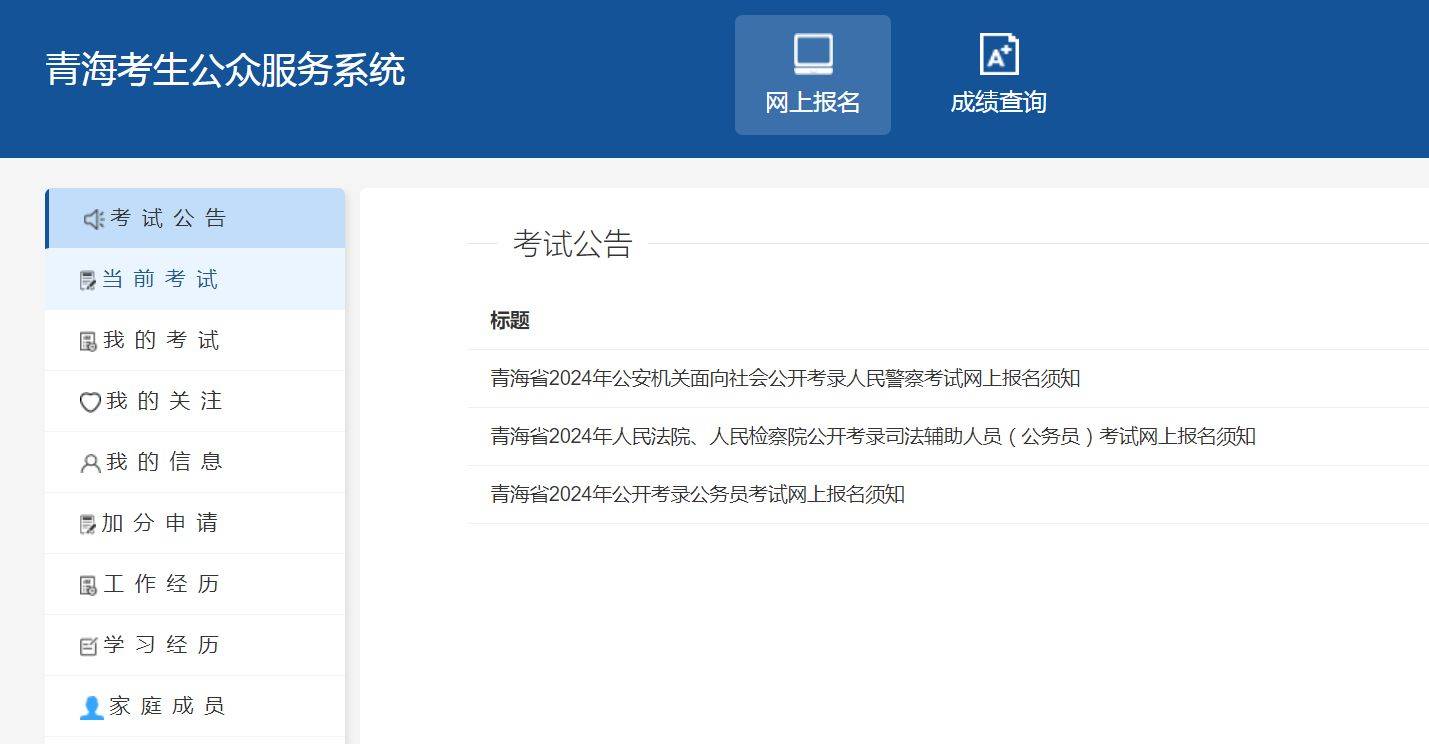Go to 工作经历 in the sidebar menu
1429x744 pixels.
(161, 584)
